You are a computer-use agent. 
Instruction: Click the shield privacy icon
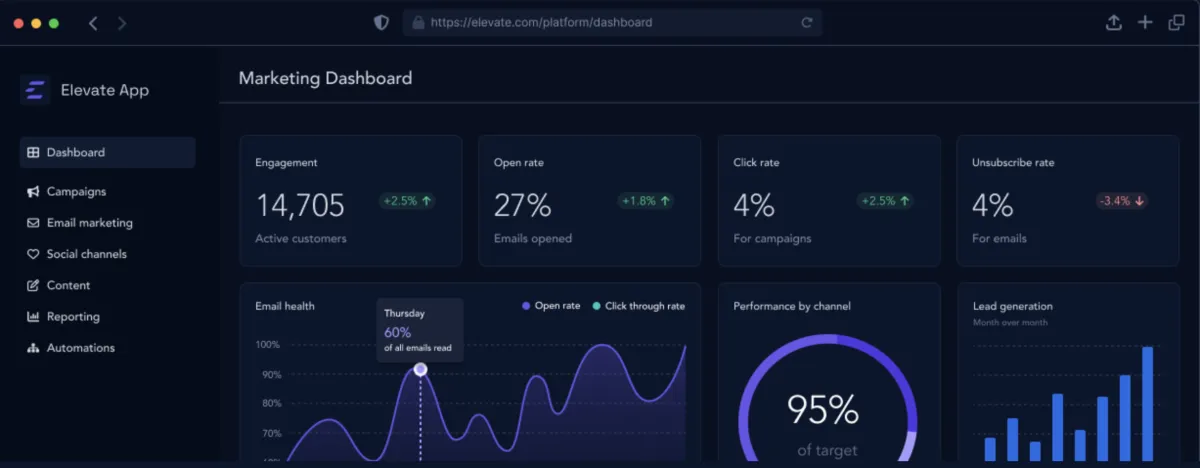tap(381, 22)
